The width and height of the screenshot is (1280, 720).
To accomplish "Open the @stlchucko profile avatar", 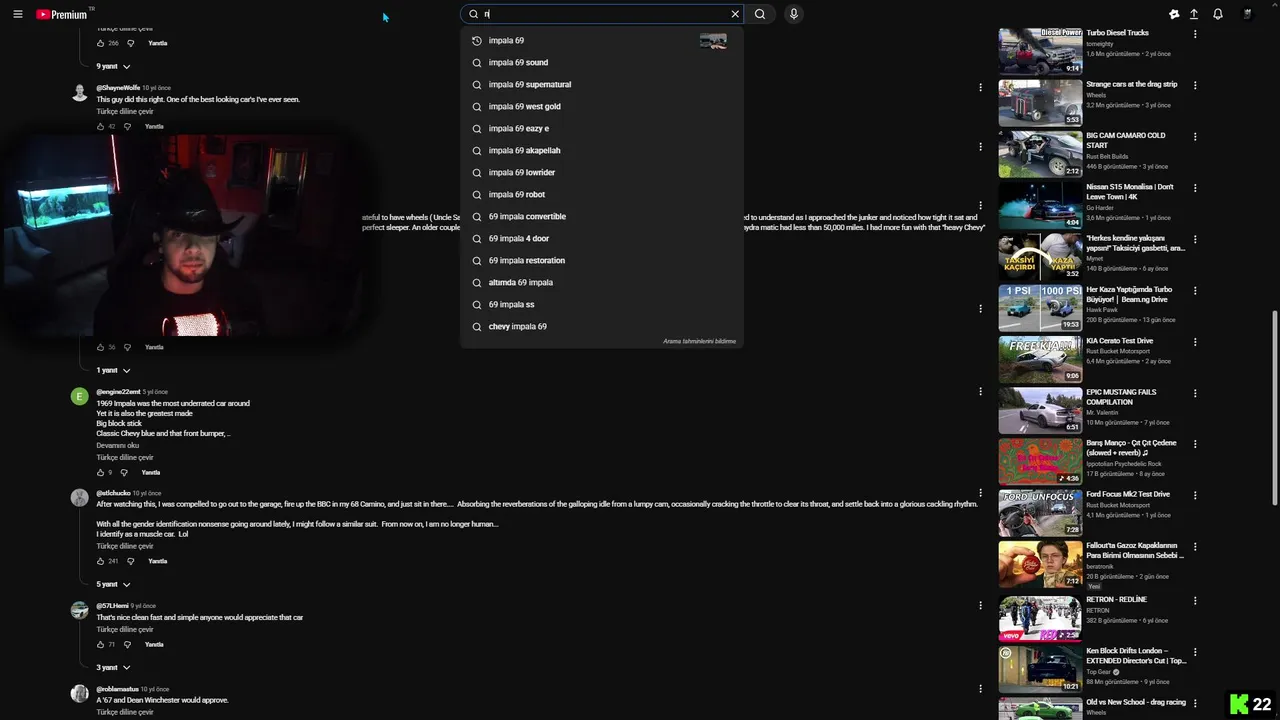I will point(80,498).
